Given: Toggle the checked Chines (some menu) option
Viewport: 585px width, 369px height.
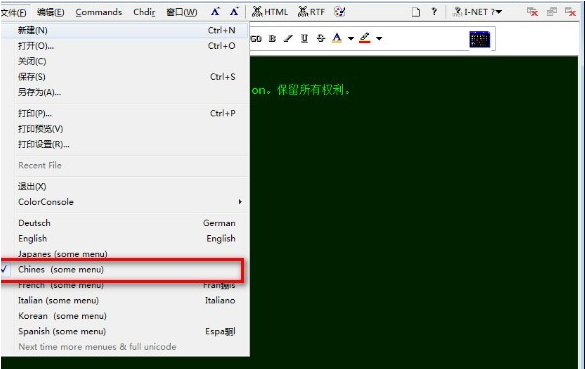Looking at the screenshot, I should point(125,269).
